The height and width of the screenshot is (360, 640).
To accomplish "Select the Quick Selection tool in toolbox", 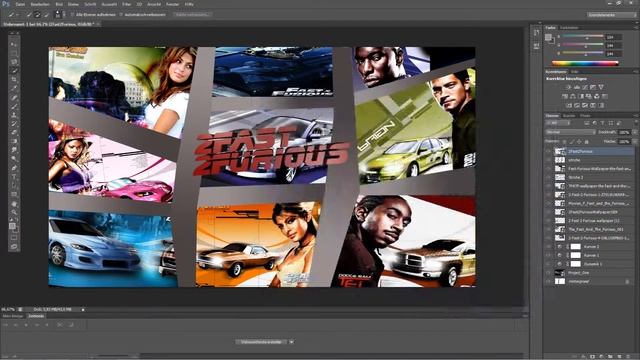I will (x=14, y=71).
